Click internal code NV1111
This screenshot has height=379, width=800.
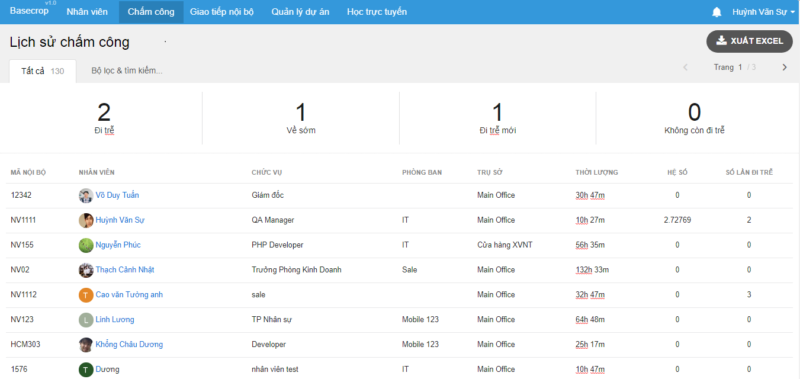coord(23,220)
